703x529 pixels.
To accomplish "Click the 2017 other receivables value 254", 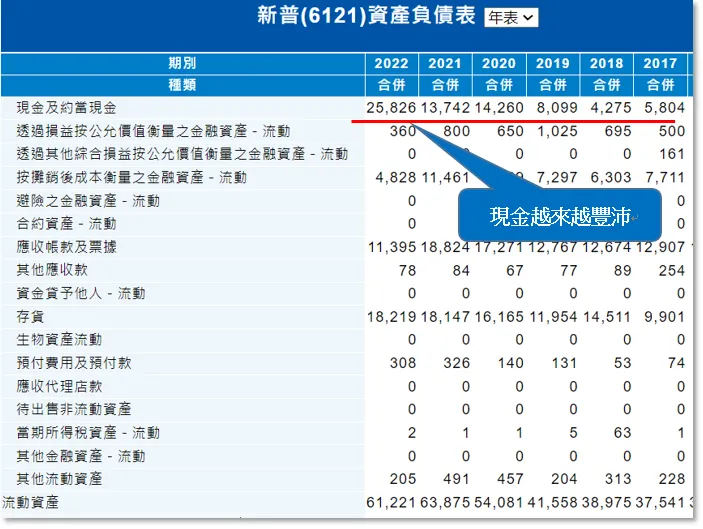I will pos(672,270).
